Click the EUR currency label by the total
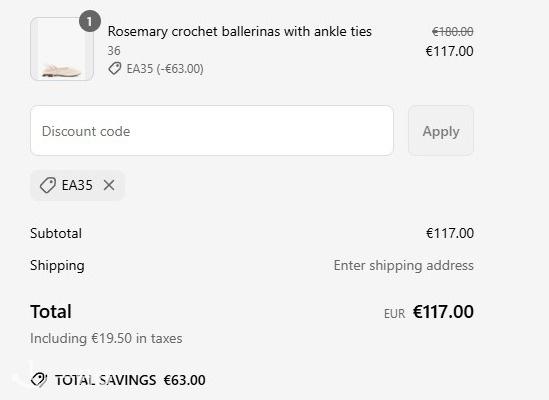Screen dimensions: 549x400 (395, 313)
